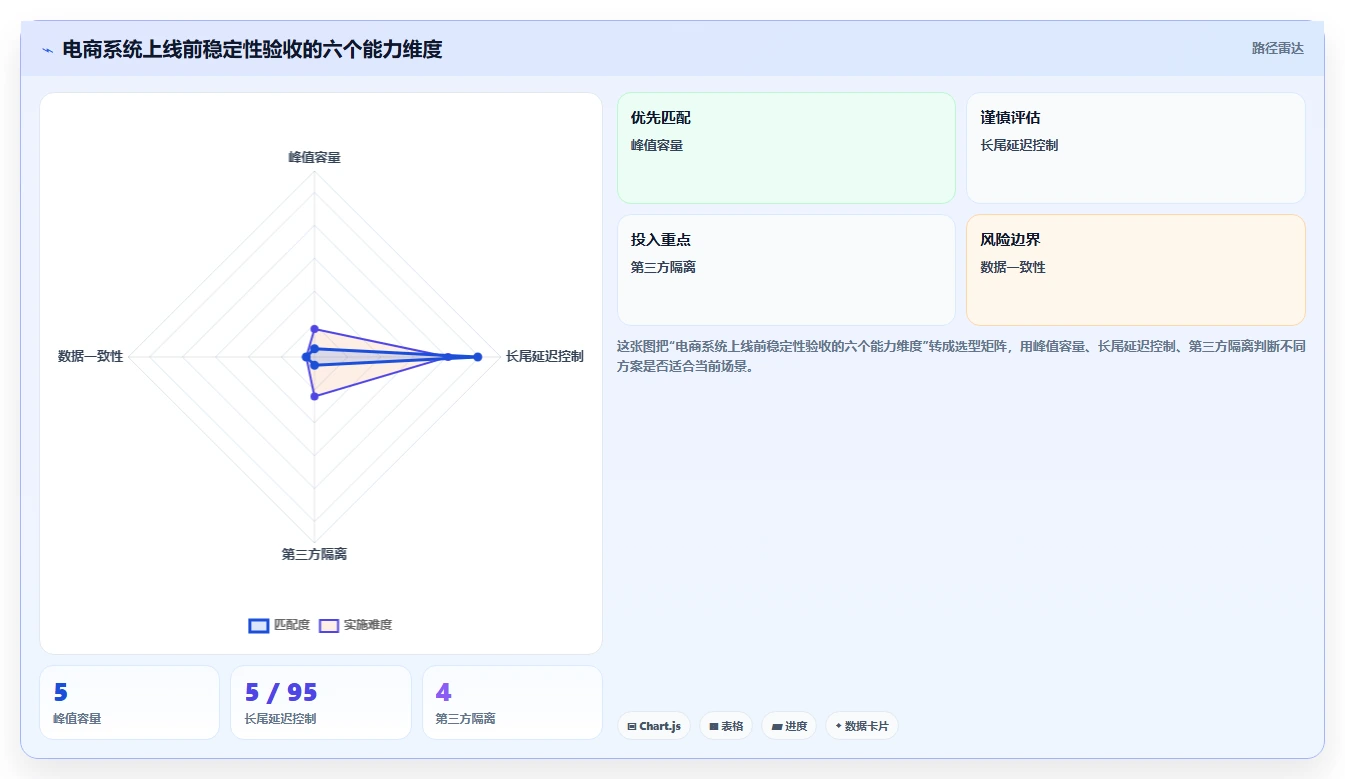The image size is (1345, 779).
Task: Click the stat value 4 above 第三方隔离
Action: click(444, 692)
